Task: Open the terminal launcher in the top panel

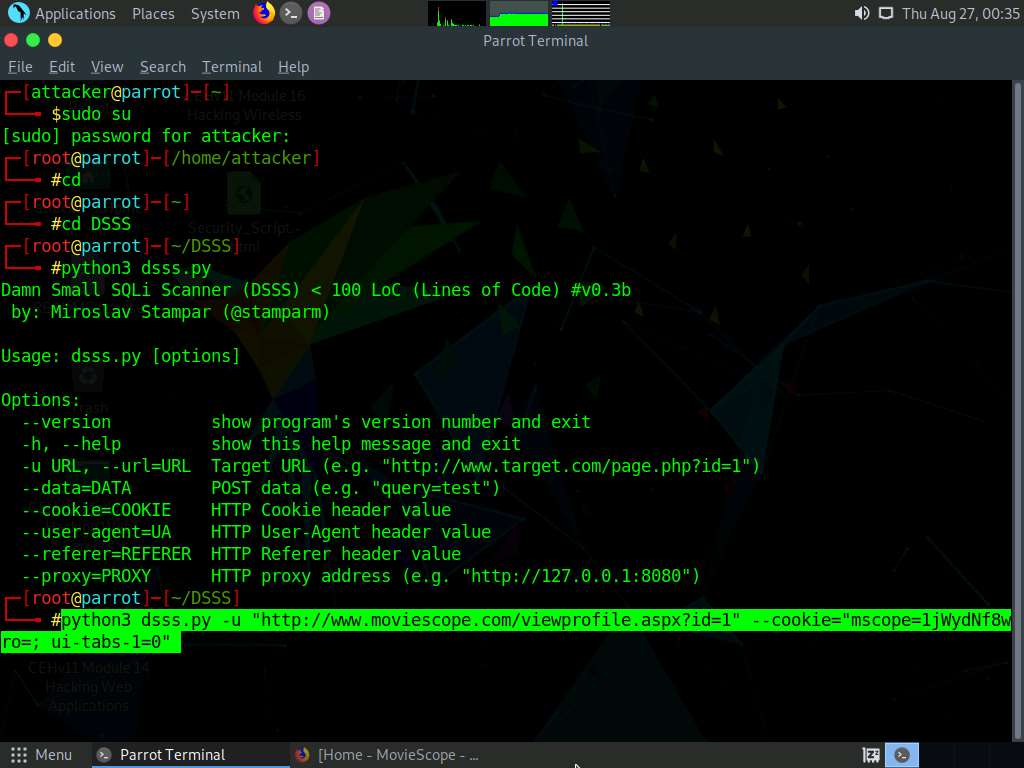Action: pyautogui.click(x=290, y=13)
